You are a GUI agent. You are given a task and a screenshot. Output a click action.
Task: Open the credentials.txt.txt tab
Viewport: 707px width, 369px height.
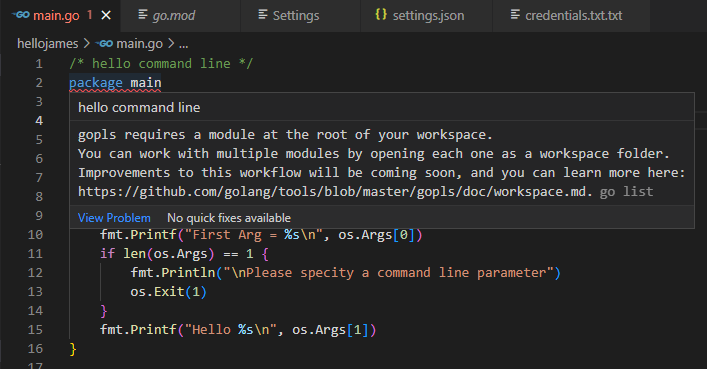[571, 16]
